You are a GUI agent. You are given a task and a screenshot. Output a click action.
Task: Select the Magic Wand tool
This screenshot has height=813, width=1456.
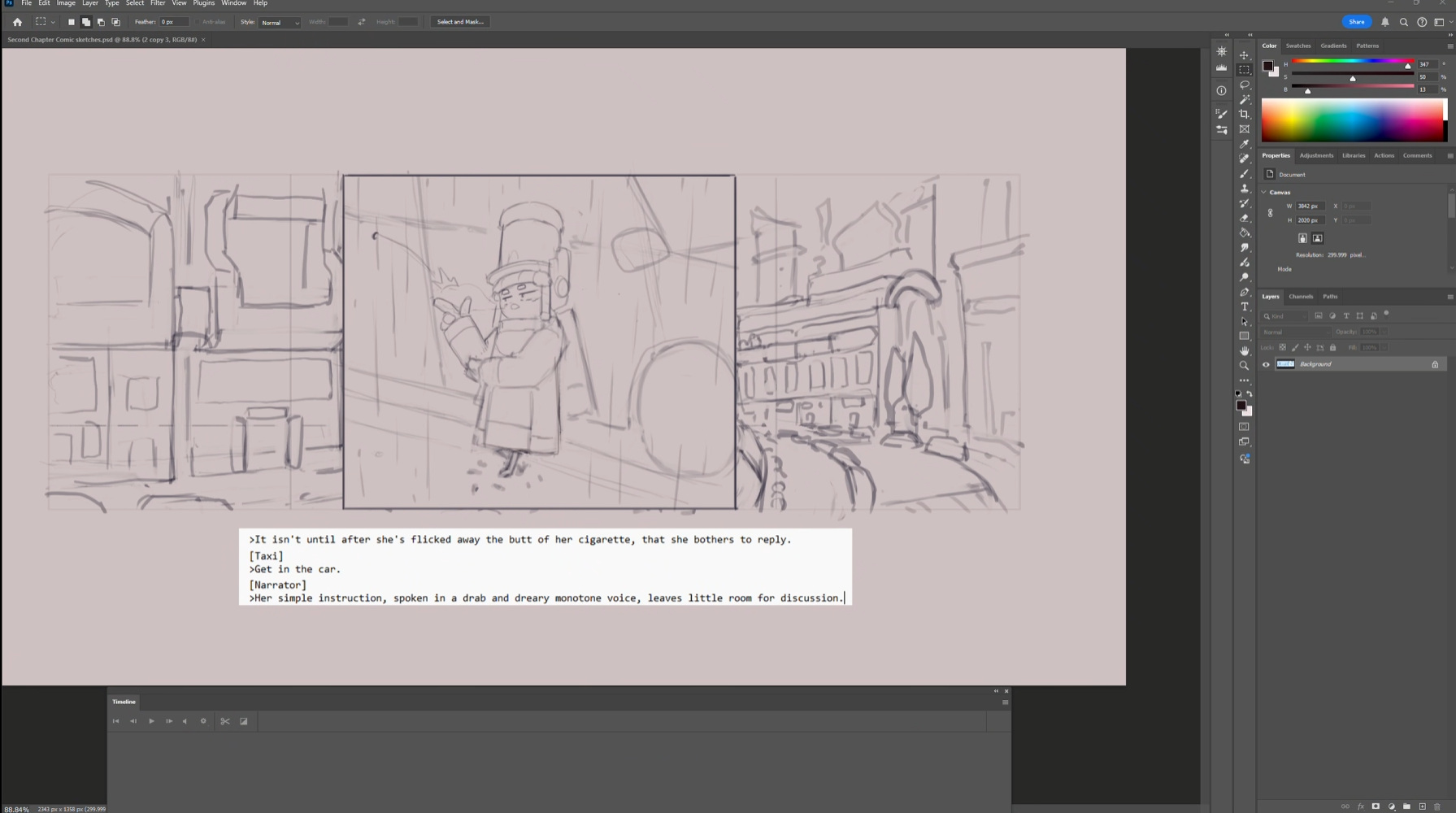tap(1244, 99)
